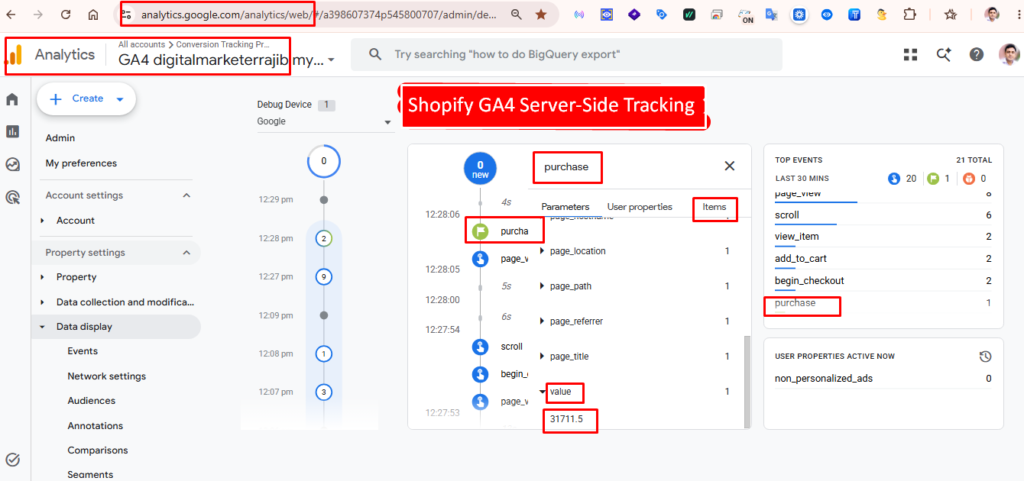Open Network settings under Data display
This screenshot has height=481, width=1024.
[x=106, y=377]
